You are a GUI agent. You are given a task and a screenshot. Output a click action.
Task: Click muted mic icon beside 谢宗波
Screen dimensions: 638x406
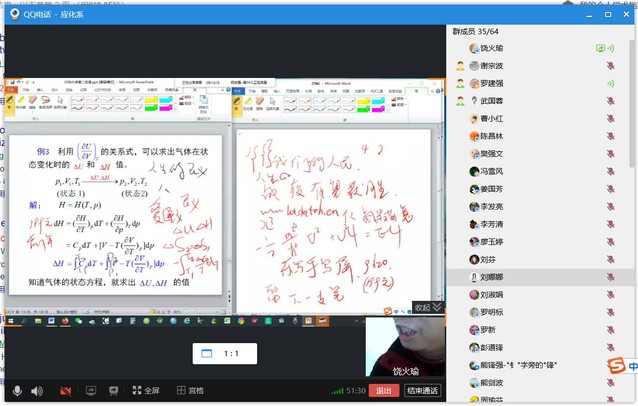pyautogui.click(x=610, y=65)
